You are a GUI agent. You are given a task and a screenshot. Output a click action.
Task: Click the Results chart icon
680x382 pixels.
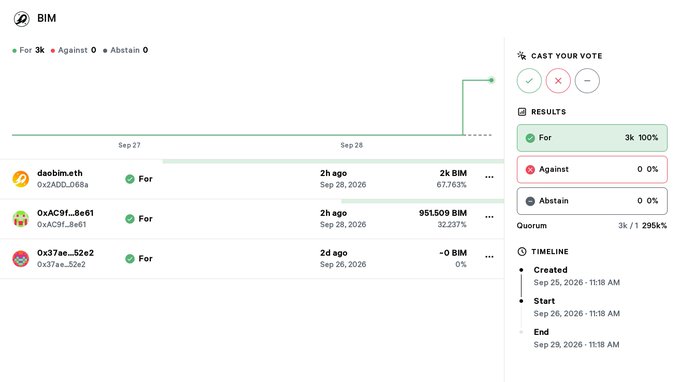(522, 112)
